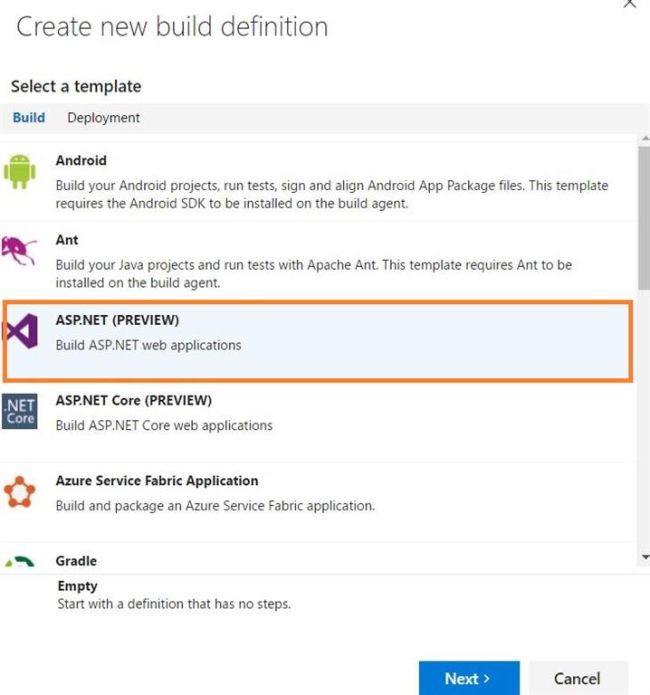The height and width of the screenshot is (695, 650).
Task: Select the Gradle template title
Action: pos(76,561)
